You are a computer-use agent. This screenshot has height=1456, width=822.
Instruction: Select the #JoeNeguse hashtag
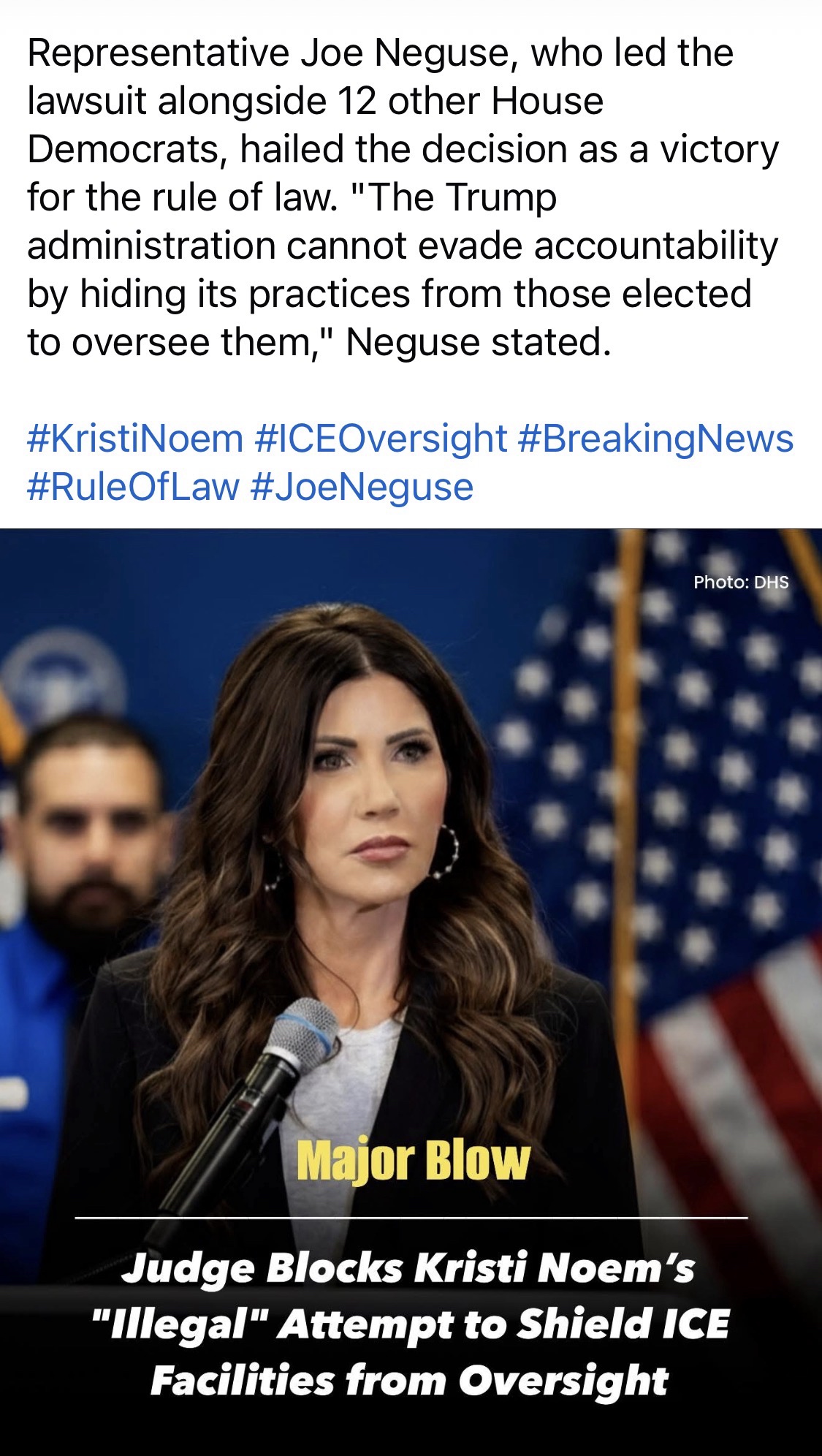click(x=362, y=488)
